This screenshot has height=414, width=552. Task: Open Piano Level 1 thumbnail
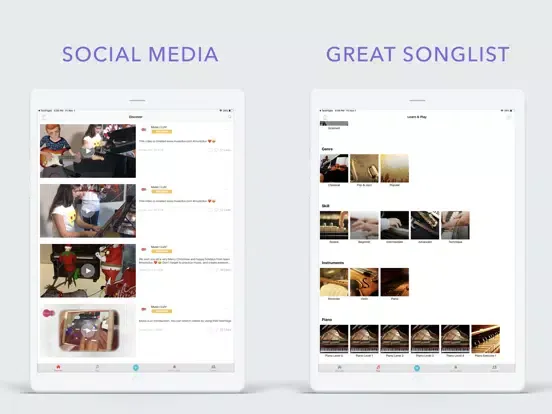coord(364,339)
